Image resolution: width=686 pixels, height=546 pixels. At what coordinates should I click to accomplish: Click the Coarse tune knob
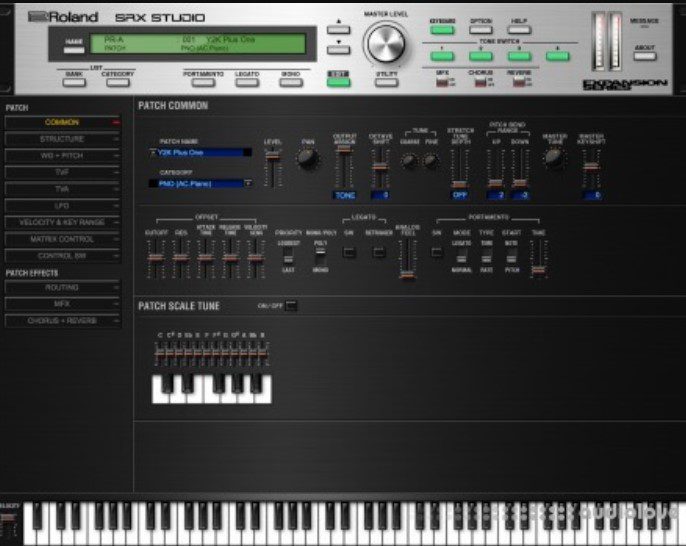(410, 161)
